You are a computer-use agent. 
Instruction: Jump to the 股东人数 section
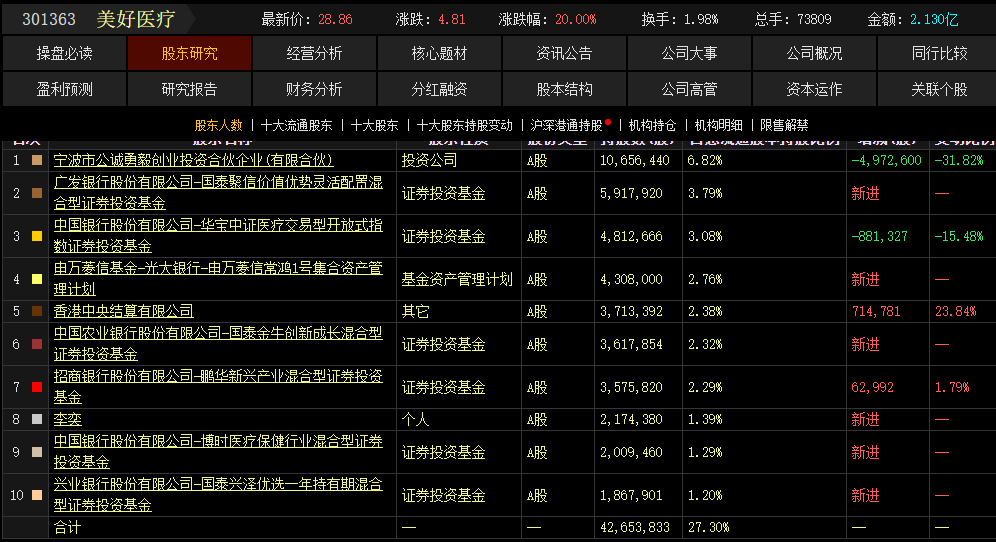pyautogui.click(x=219, y=125)
